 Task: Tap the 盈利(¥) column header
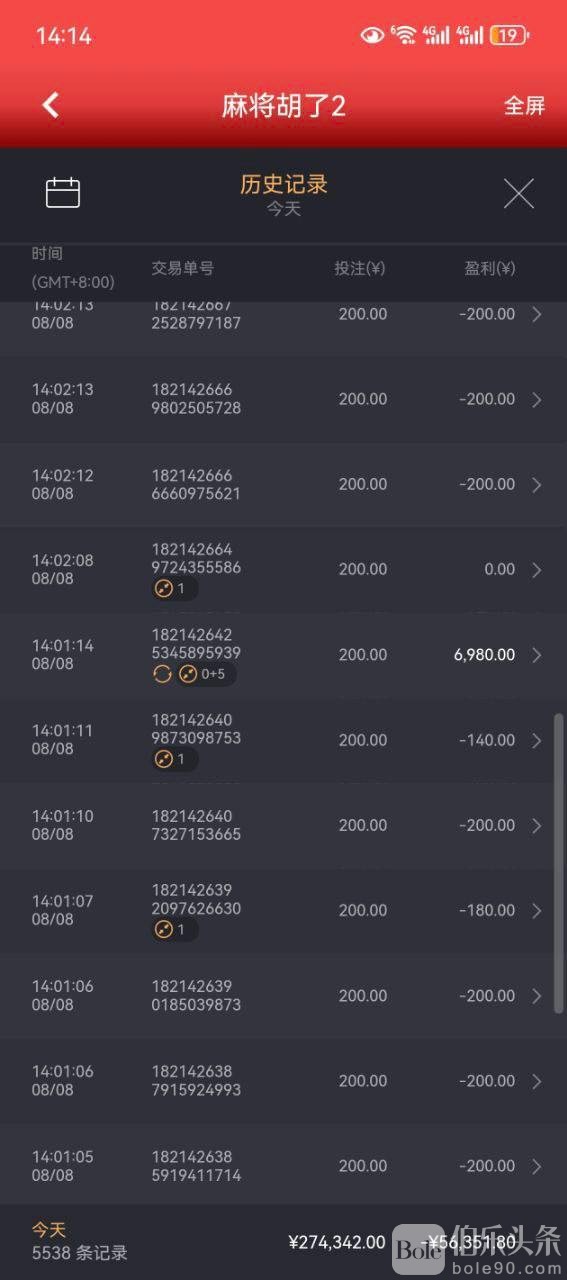point(490,268)
